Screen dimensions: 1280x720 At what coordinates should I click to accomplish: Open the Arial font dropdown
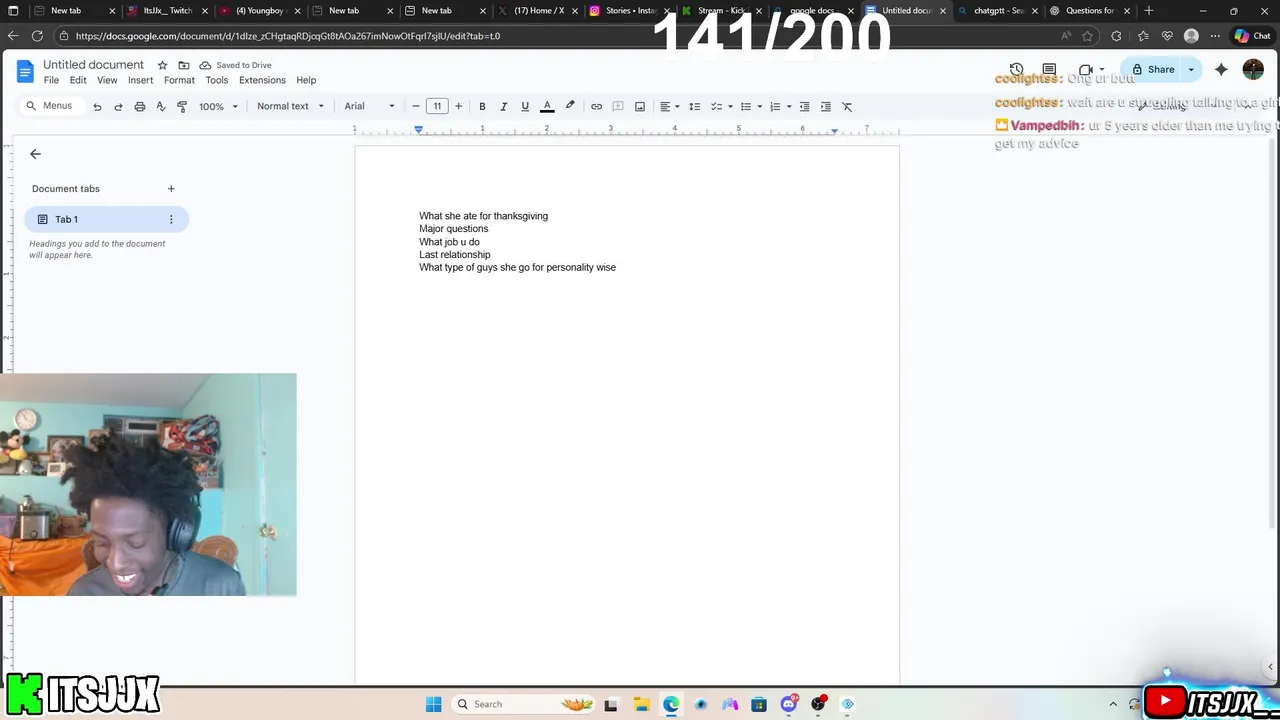coord(370,106)
